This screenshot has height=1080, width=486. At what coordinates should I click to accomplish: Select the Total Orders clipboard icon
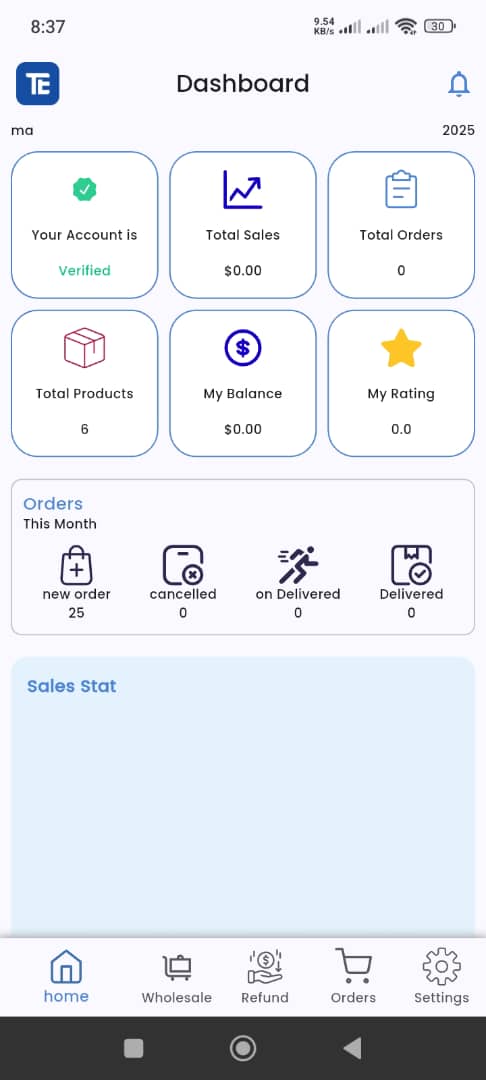click(401, 189)
